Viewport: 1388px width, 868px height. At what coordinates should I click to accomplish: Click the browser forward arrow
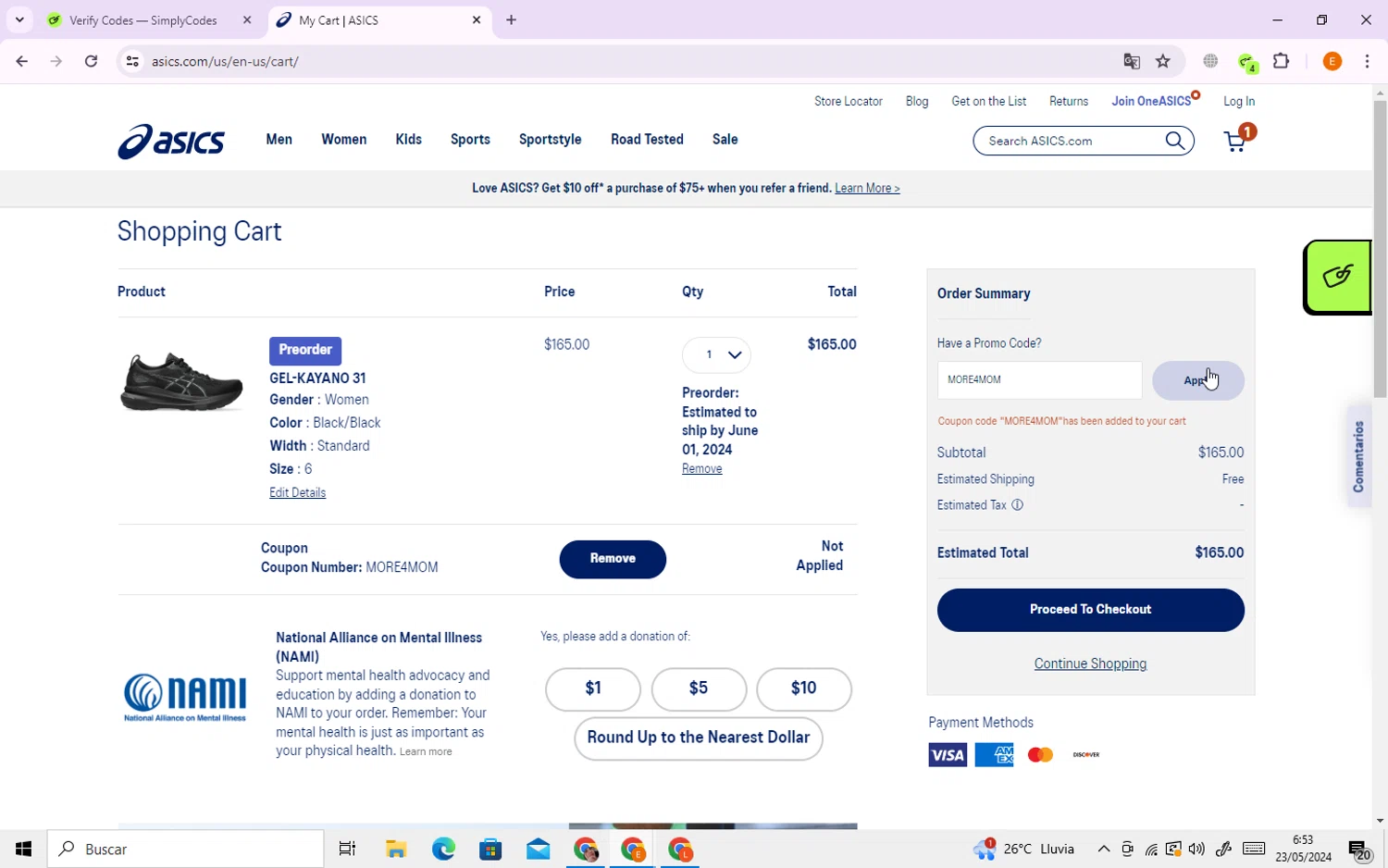coord(56,61)
